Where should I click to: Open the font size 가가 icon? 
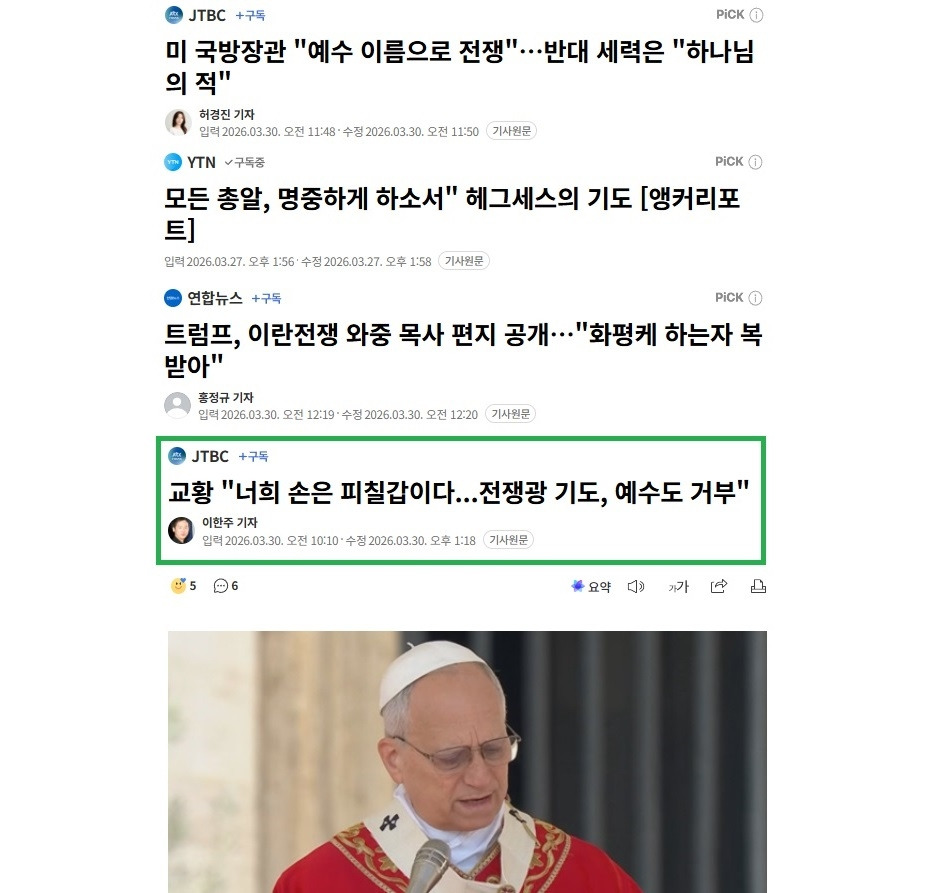pyautogui.click(x=678, y=587)
